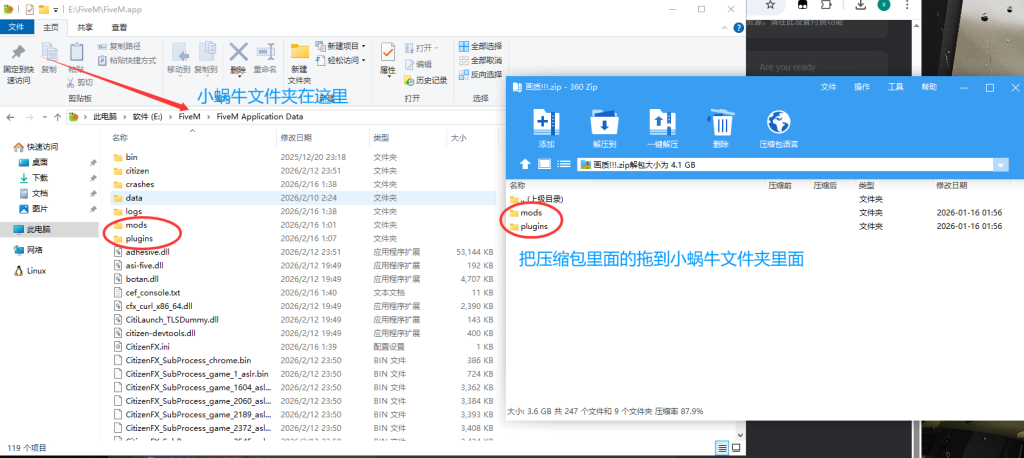Open the File (文件) tab in Explorer
The width and height of the screenshot is (1024, 458).
coord(16,27)
